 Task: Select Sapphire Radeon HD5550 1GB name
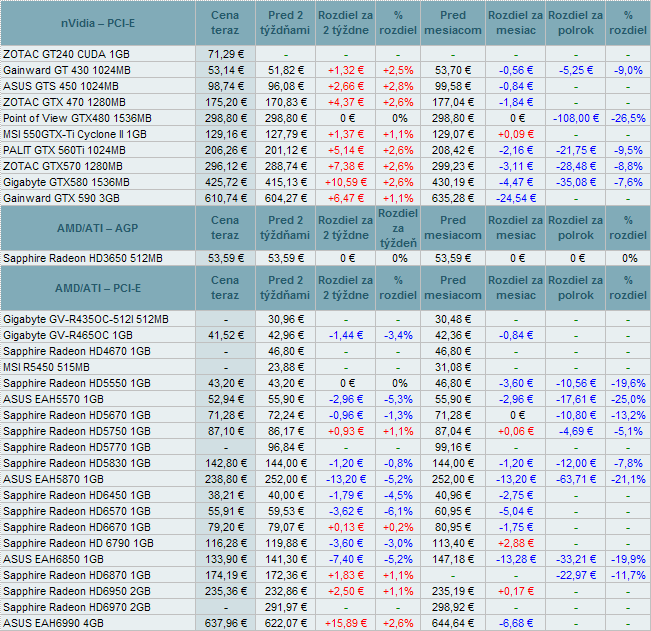(77, 383)
